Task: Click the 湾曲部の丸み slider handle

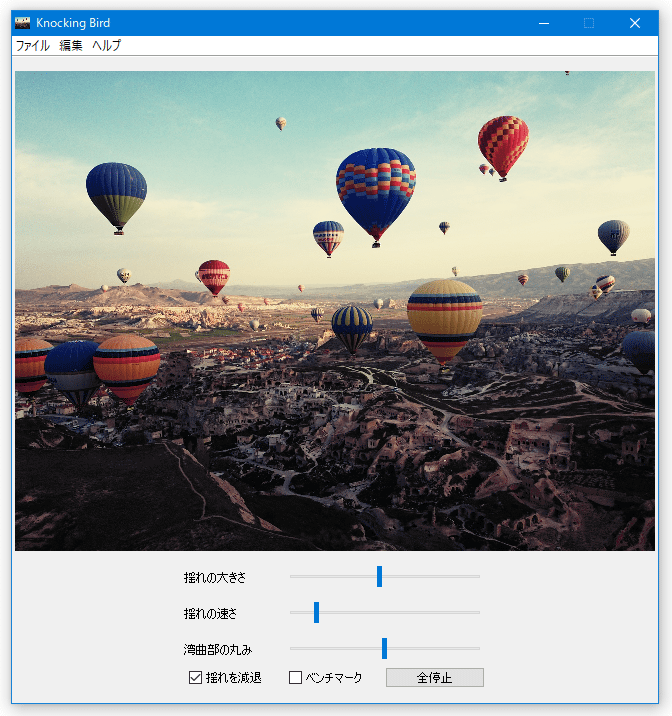Action: click(384, 648)
